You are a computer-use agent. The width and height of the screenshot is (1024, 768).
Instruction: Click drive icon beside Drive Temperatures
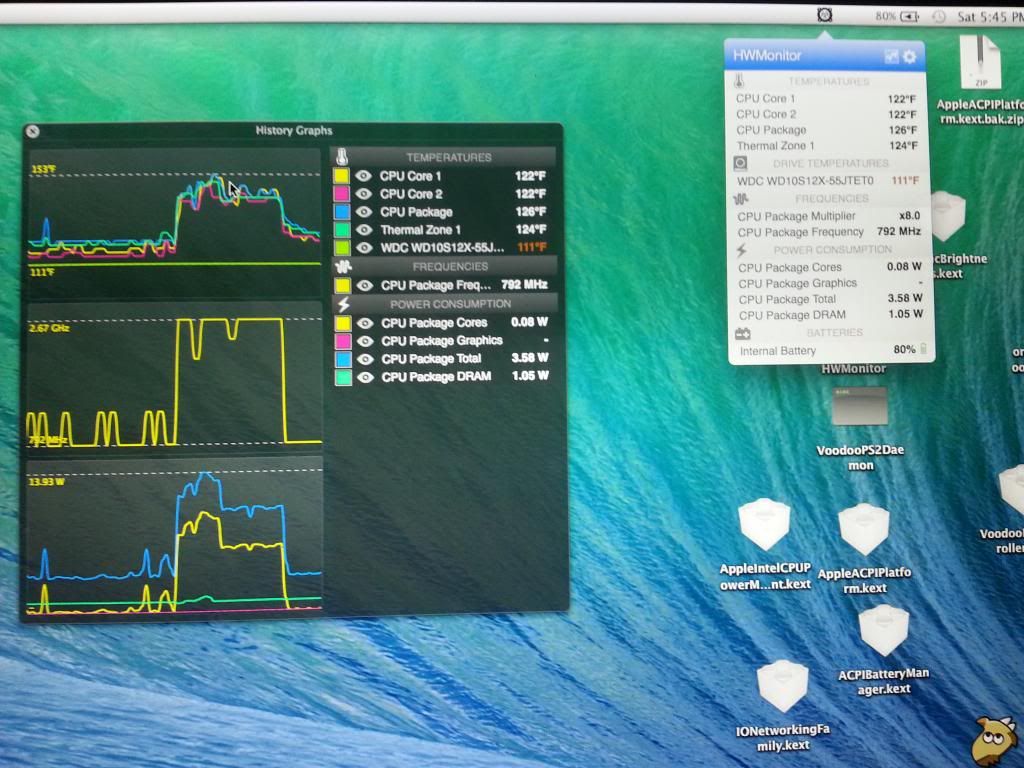pos(740,163)
